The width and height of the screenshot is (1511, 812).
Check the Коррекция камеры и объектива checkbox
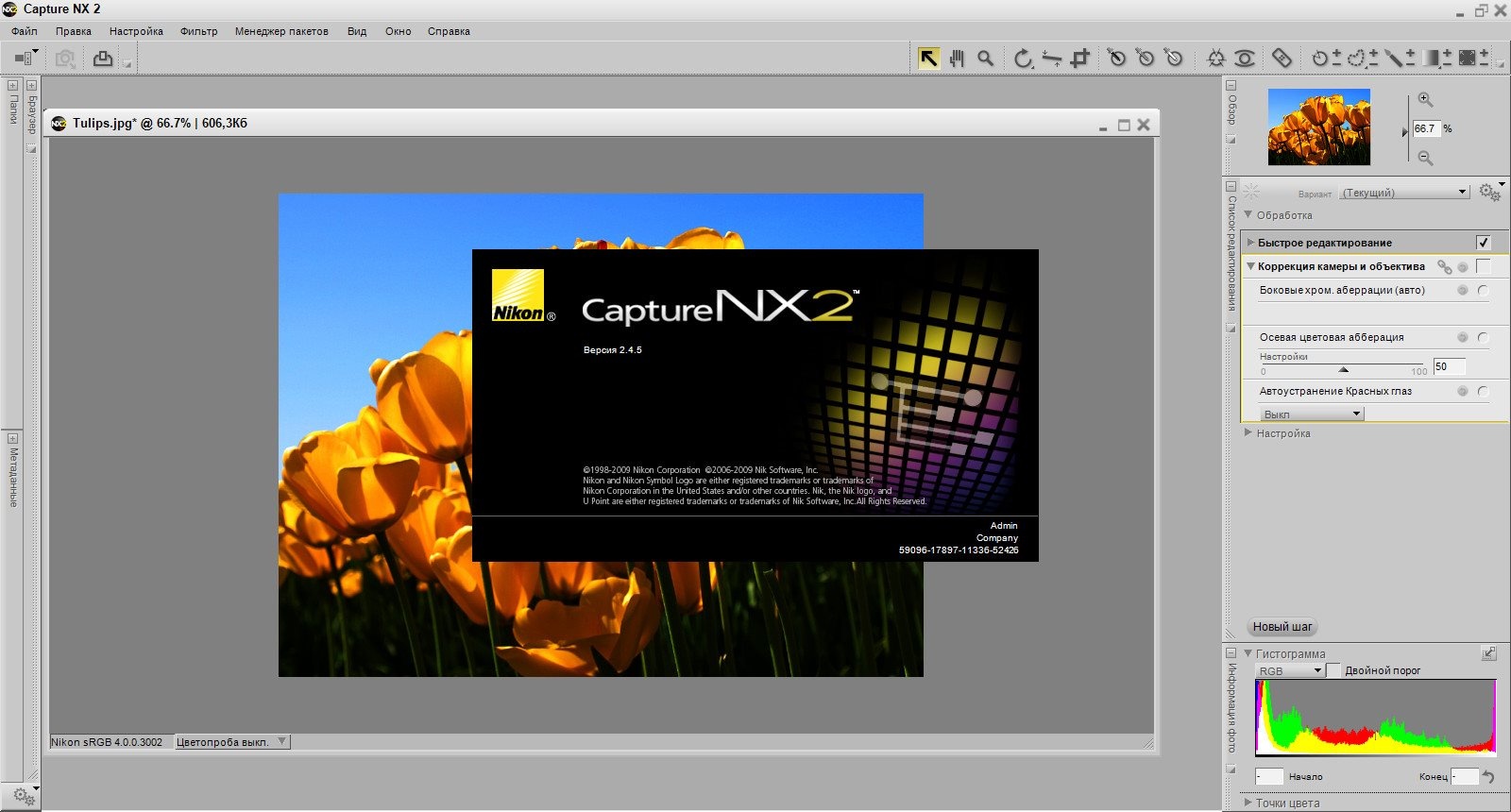(x=1484, y=266)
